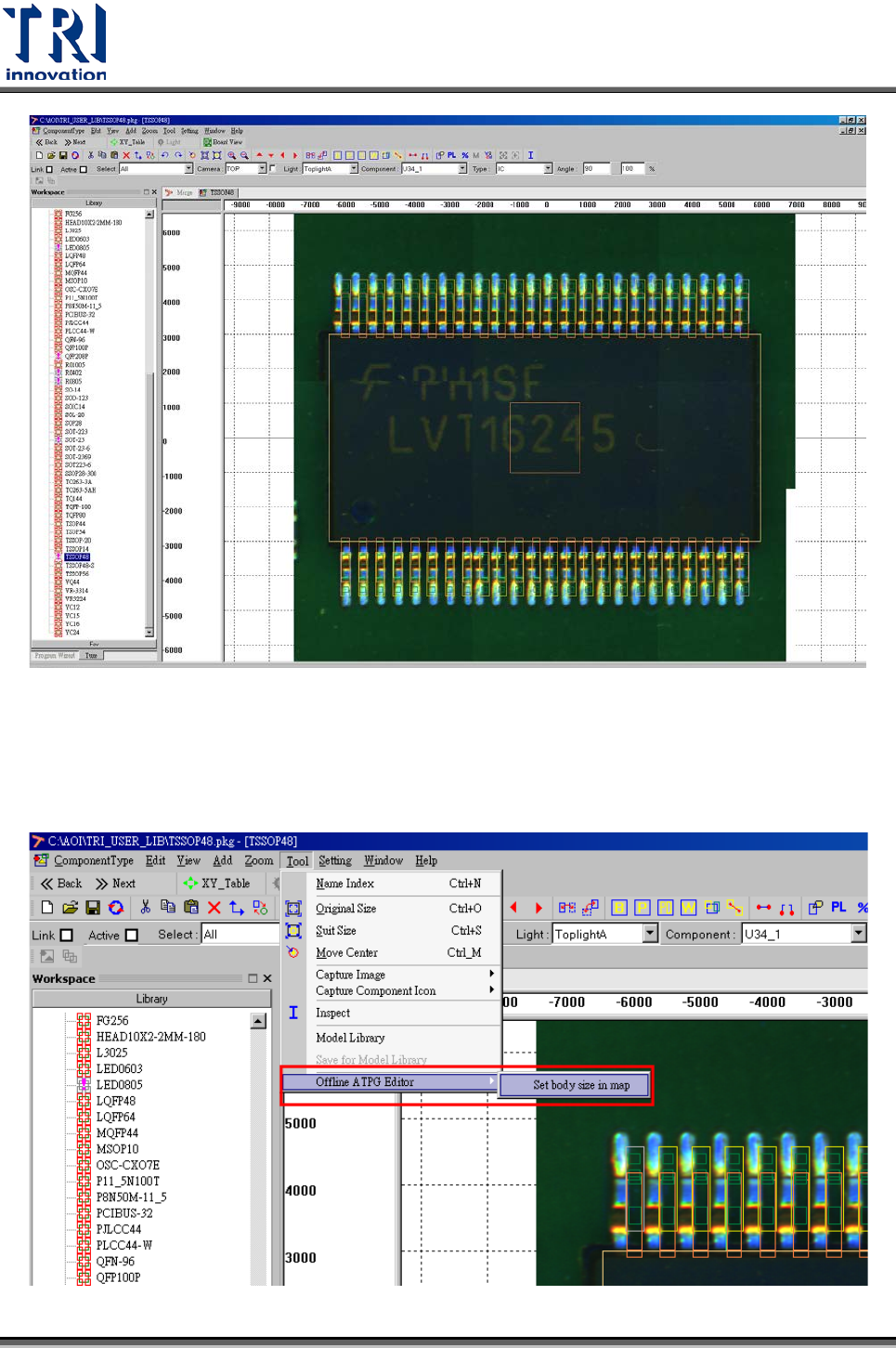Click the Move Center icon in Tool menu

[293, 952]
